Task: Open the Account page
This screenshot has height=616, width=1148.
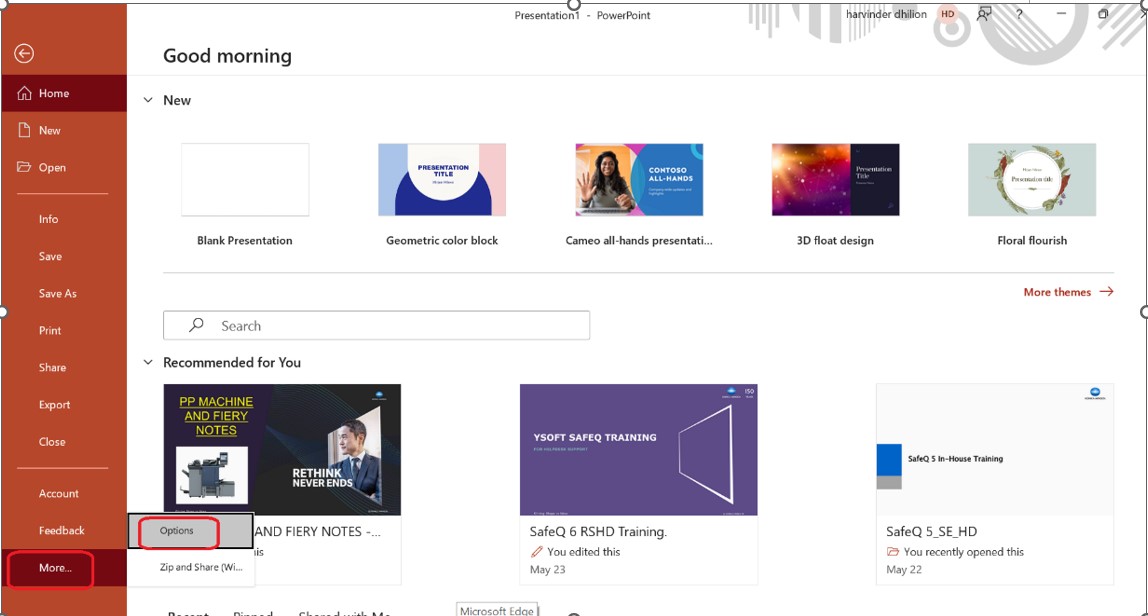Action: (x=58, y=493)
